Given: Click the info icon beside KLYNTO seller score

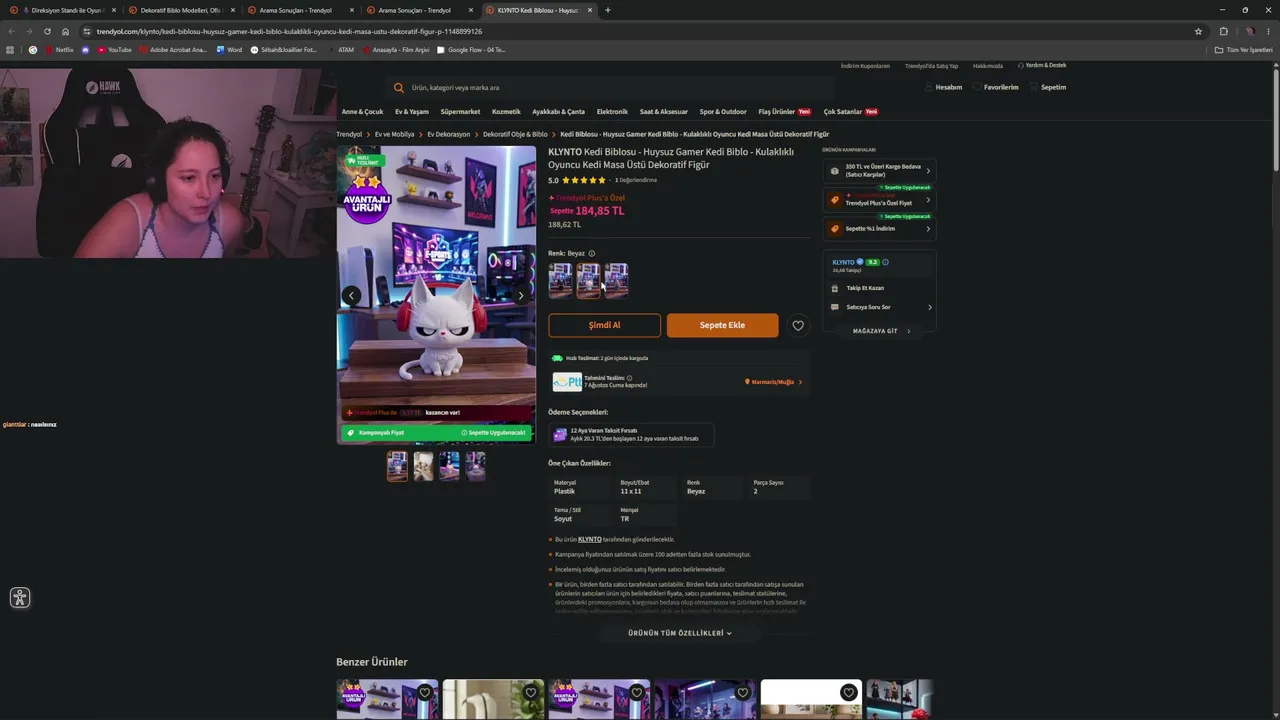Looking at the screenshot, I should pyautogui.click(x=885, y=262).
